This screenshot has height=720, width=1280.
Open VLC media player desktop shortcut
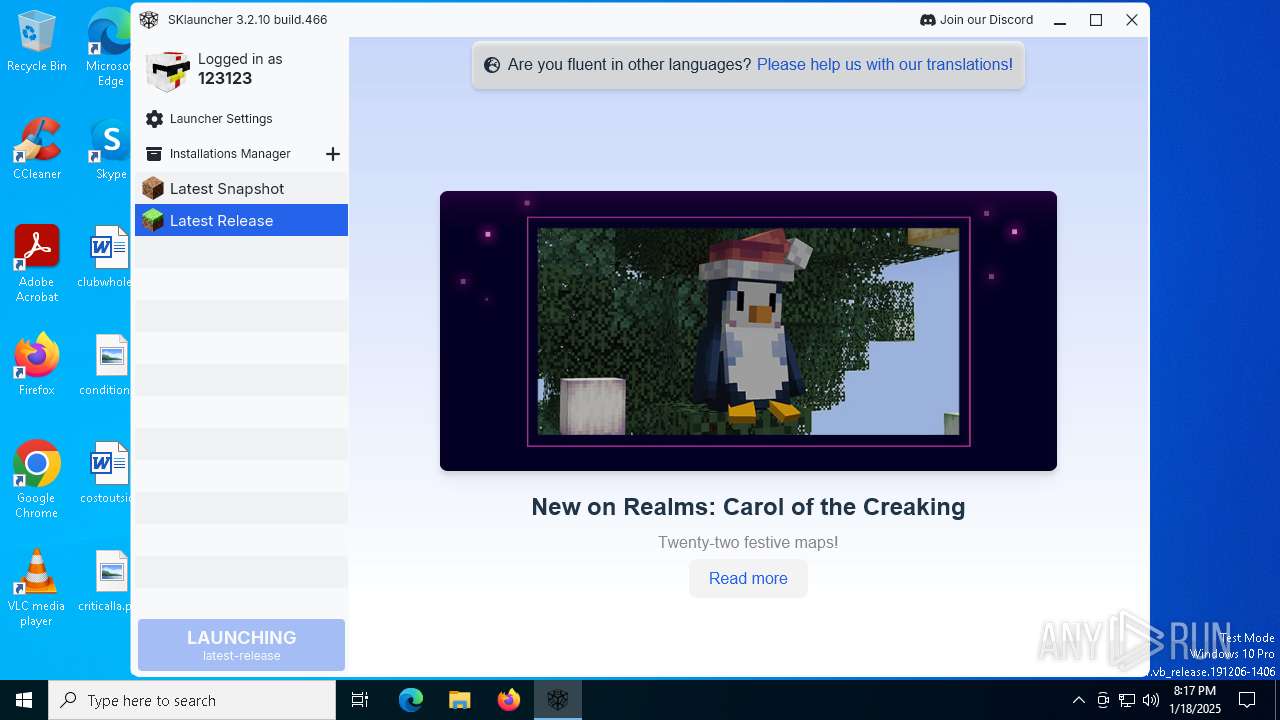click(x=37, y=588)
